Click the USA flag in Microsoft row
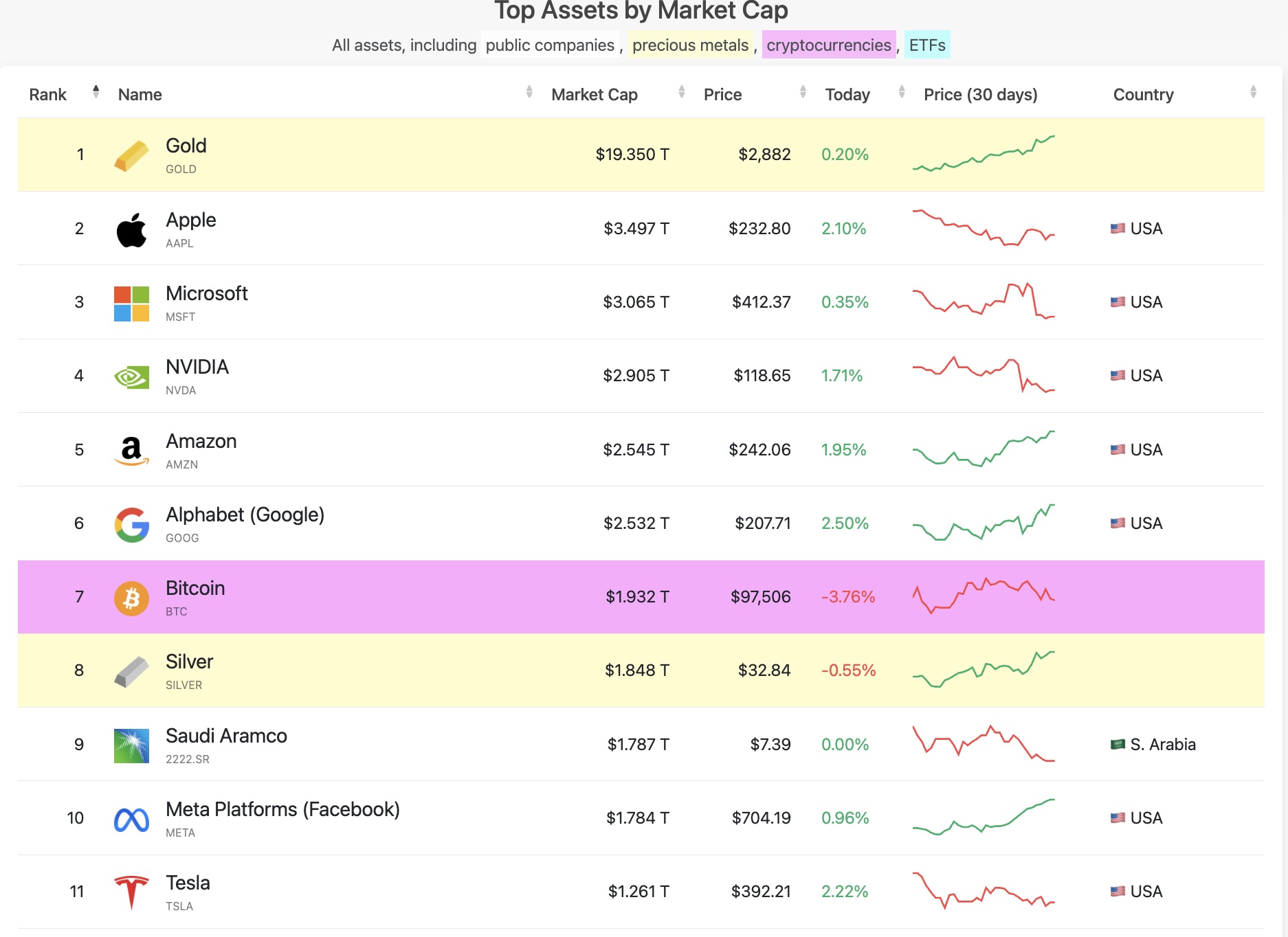Image resolution: width=1288 pixels, height=937 pixels. click(1118, 302)
